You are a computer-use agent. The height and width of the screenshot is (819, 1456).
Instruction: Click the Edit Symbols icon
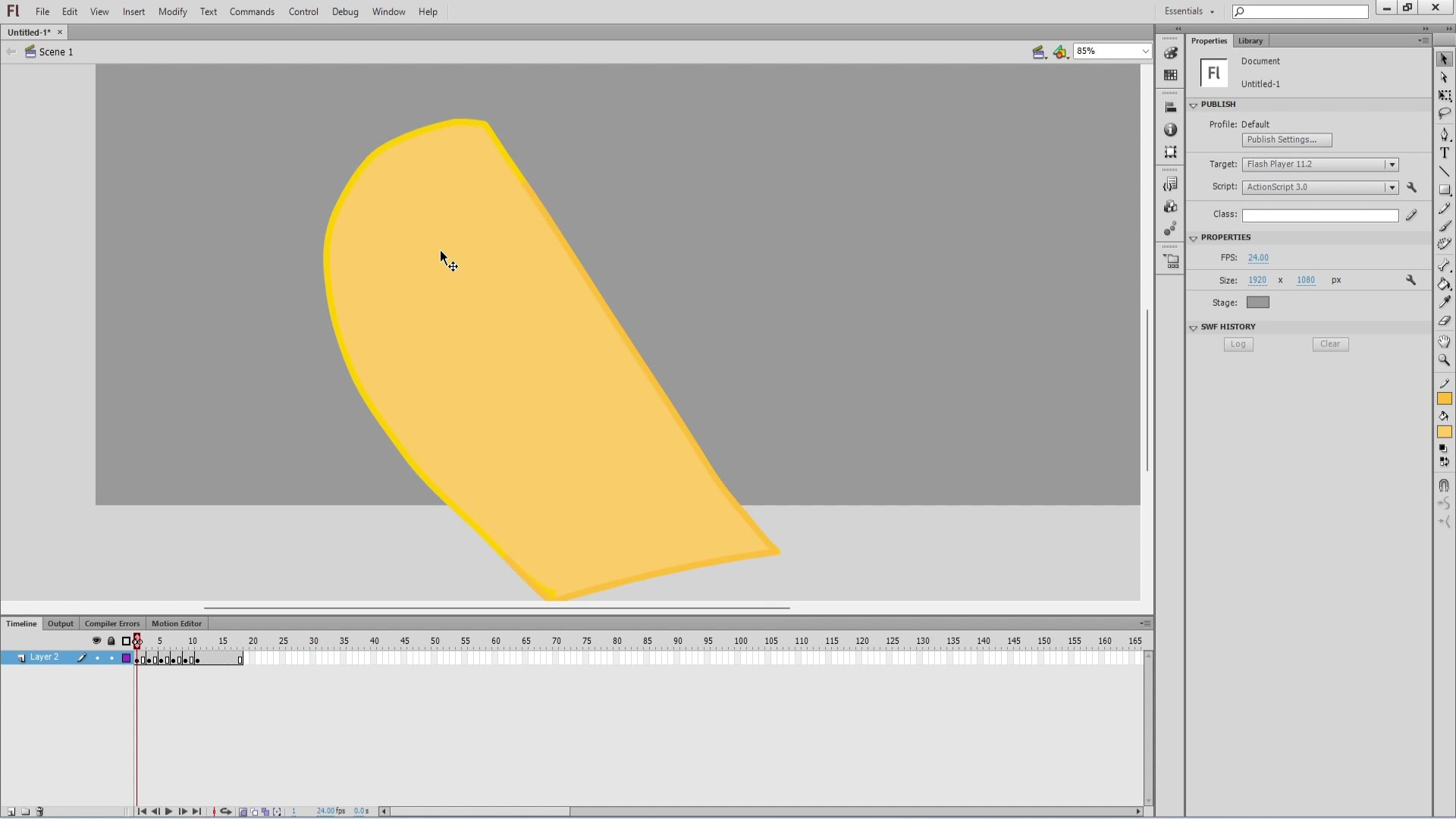click(x=1060, y=52)
